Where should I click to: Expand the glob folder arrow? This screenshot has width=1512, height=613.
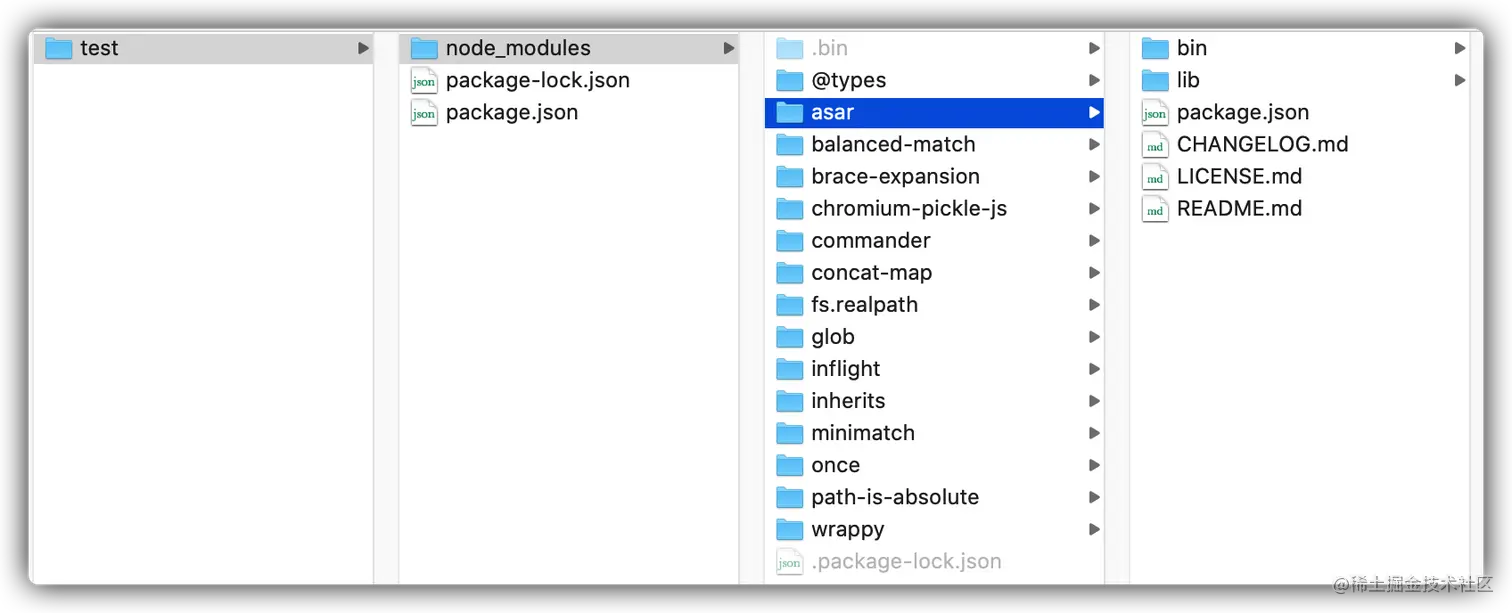(x=1094, y=336)
